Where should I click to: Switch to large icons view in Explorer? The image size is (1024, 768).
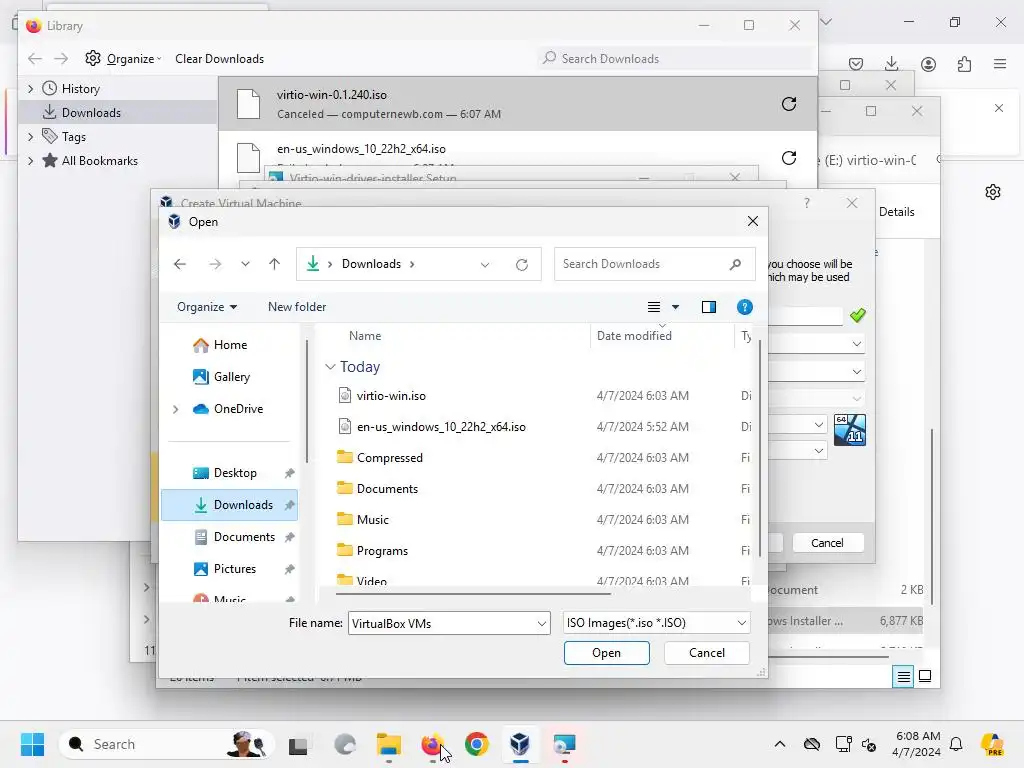click(x=925, y=676)
